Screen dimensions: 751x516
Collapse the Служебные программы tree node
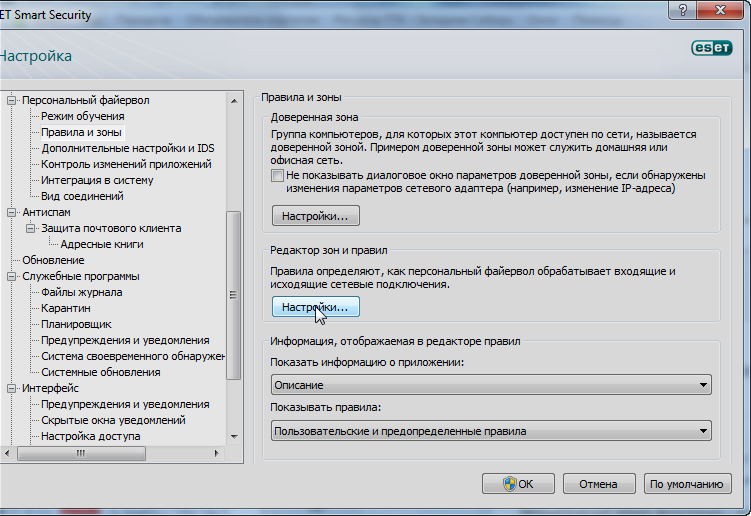[11, 276]
